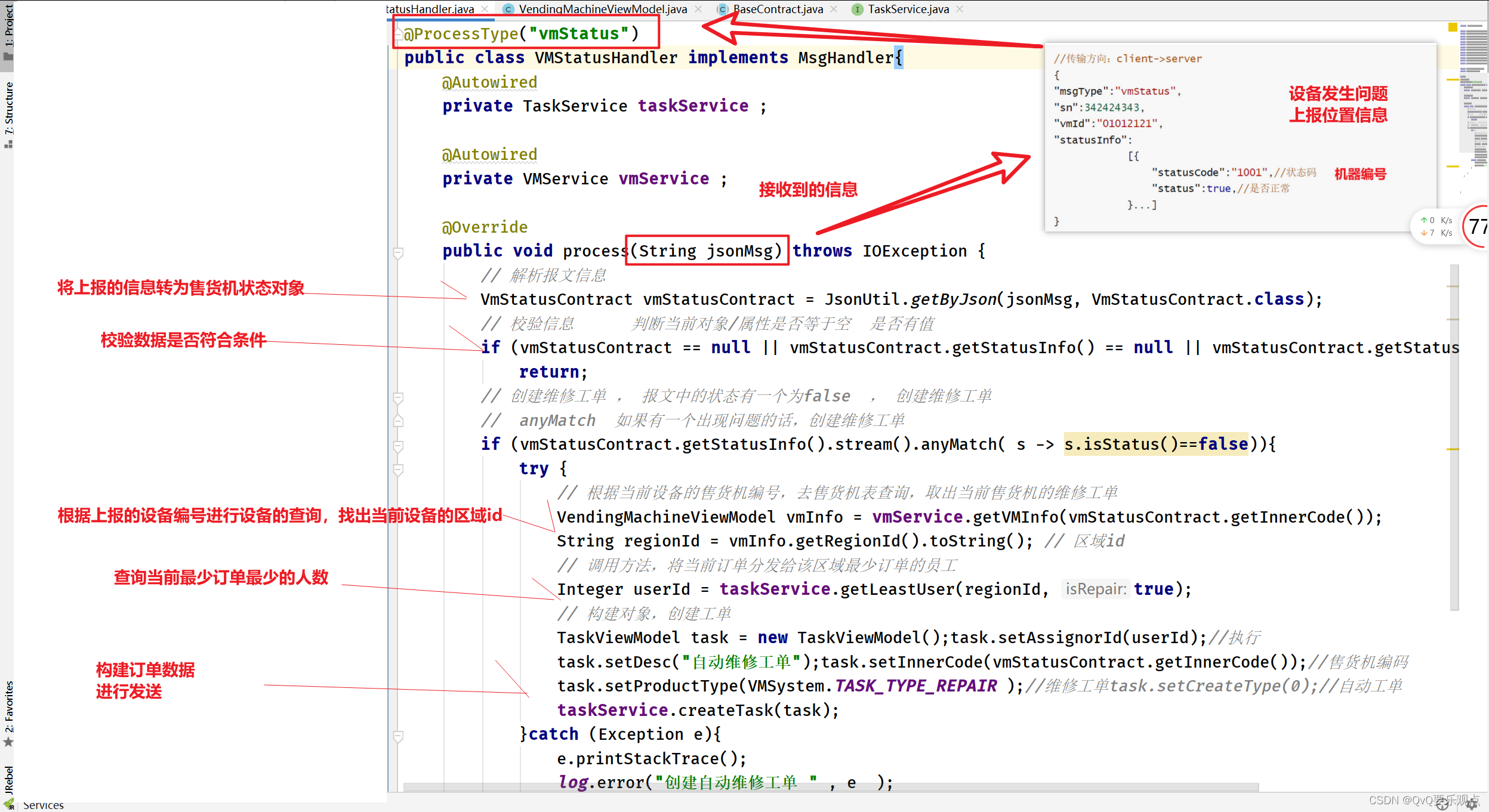This screenshot has height=812, width=1489.
Task: Switch to the TaskService.java tab
Action: point(908,9)
